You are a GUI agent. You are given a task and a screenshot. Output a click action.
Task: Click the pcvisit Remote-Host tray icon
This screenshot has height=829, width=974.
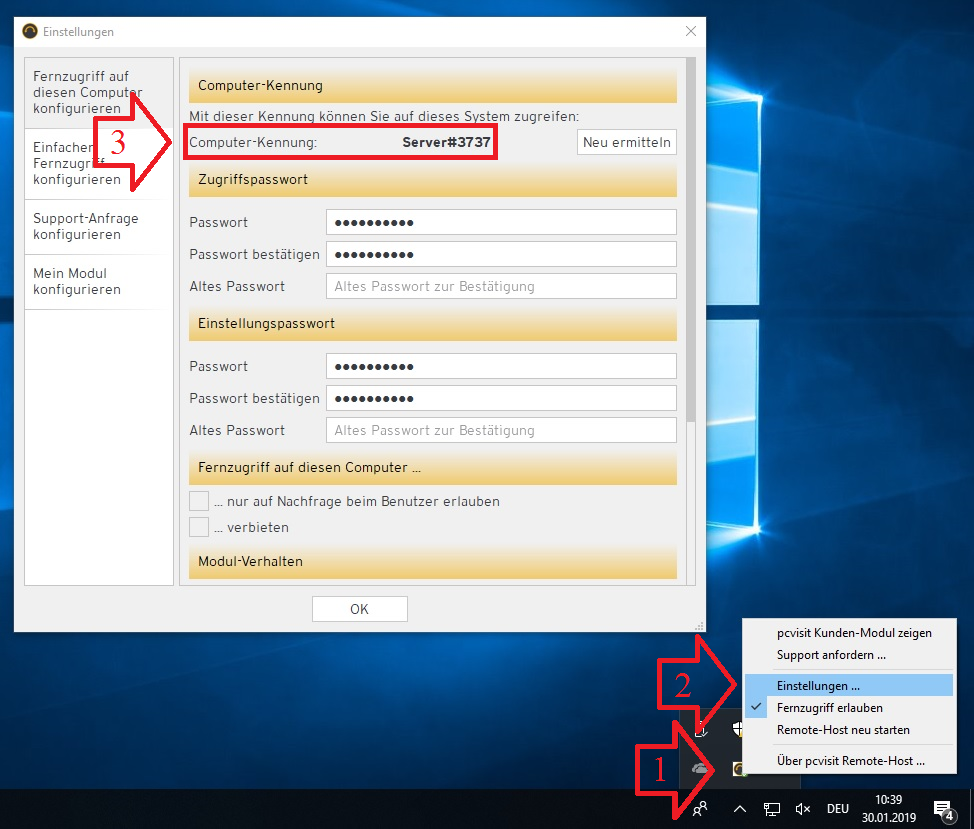coord(740,768)
